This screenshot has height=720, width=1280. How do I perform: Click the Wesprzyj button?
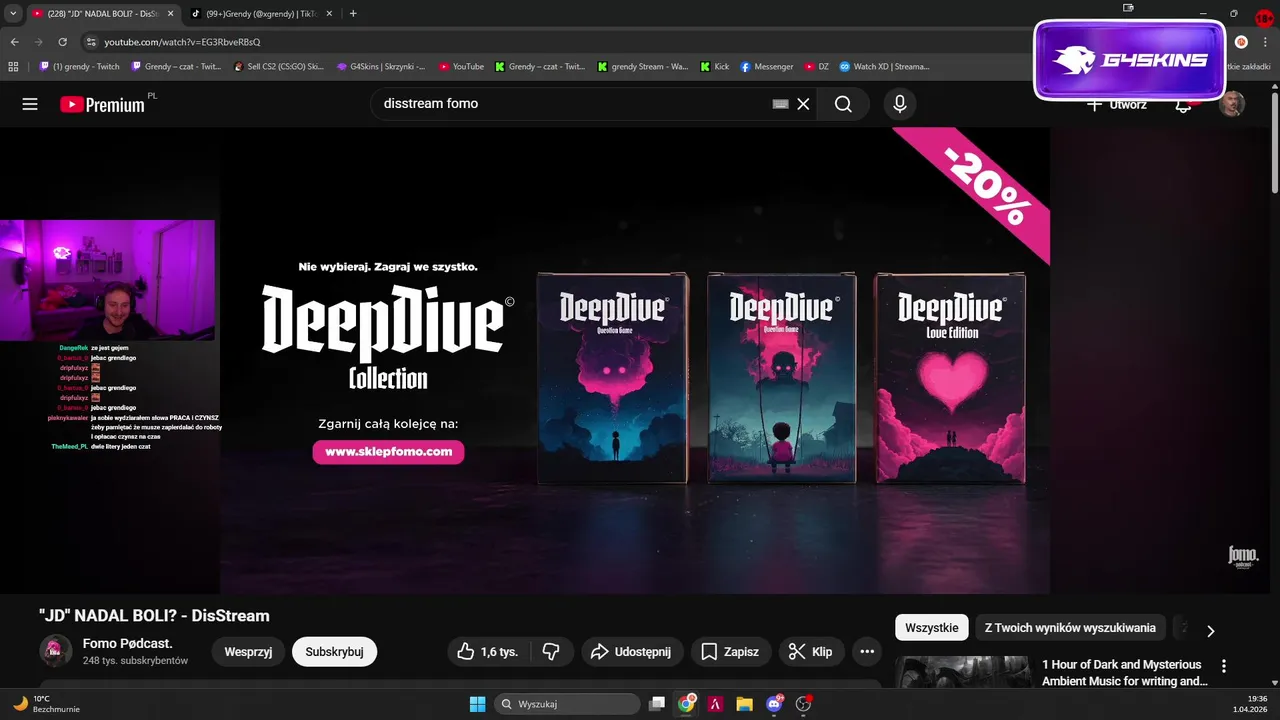coord(248,652)
